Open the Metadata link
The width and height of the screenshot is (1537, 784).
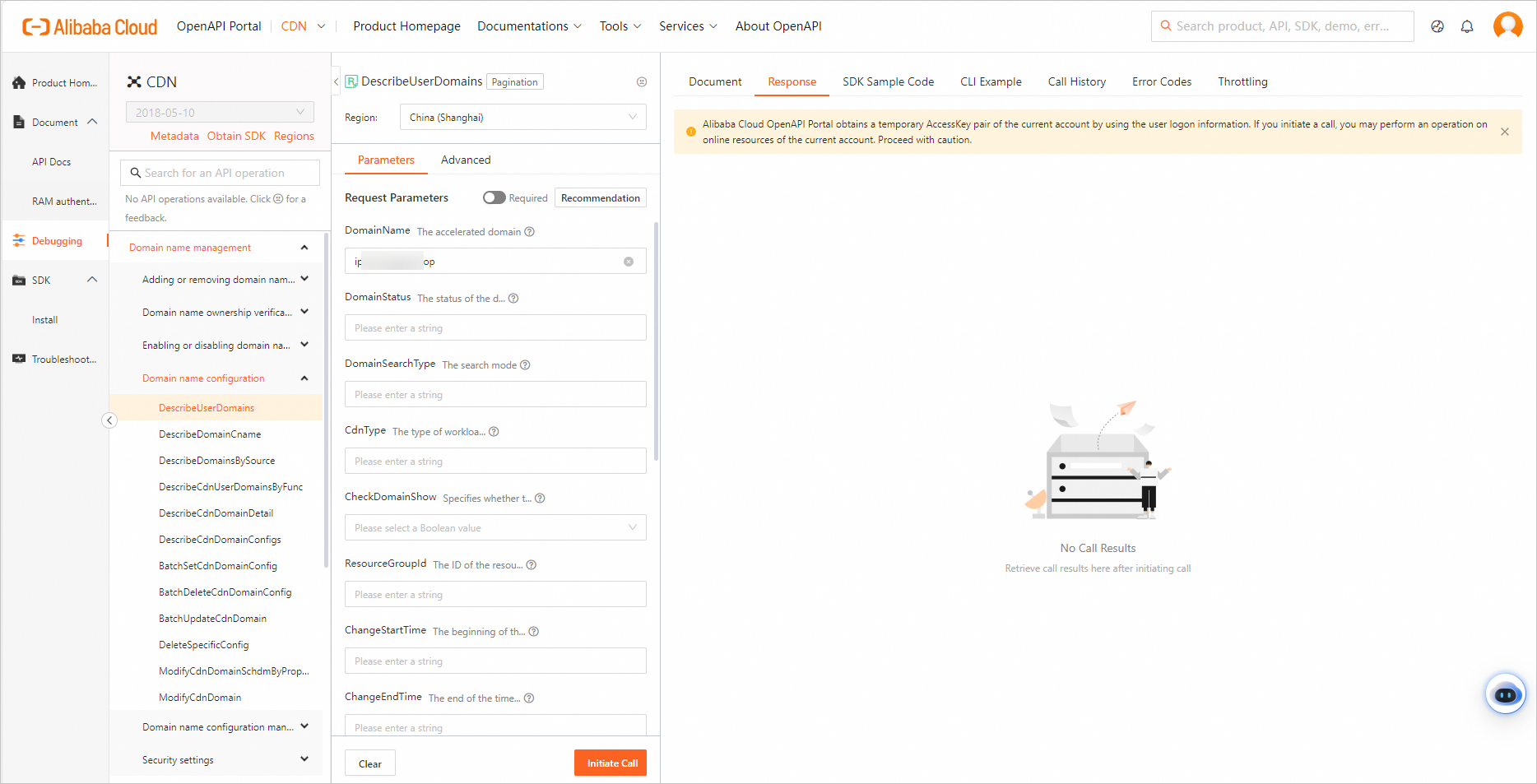pos(174,136)
